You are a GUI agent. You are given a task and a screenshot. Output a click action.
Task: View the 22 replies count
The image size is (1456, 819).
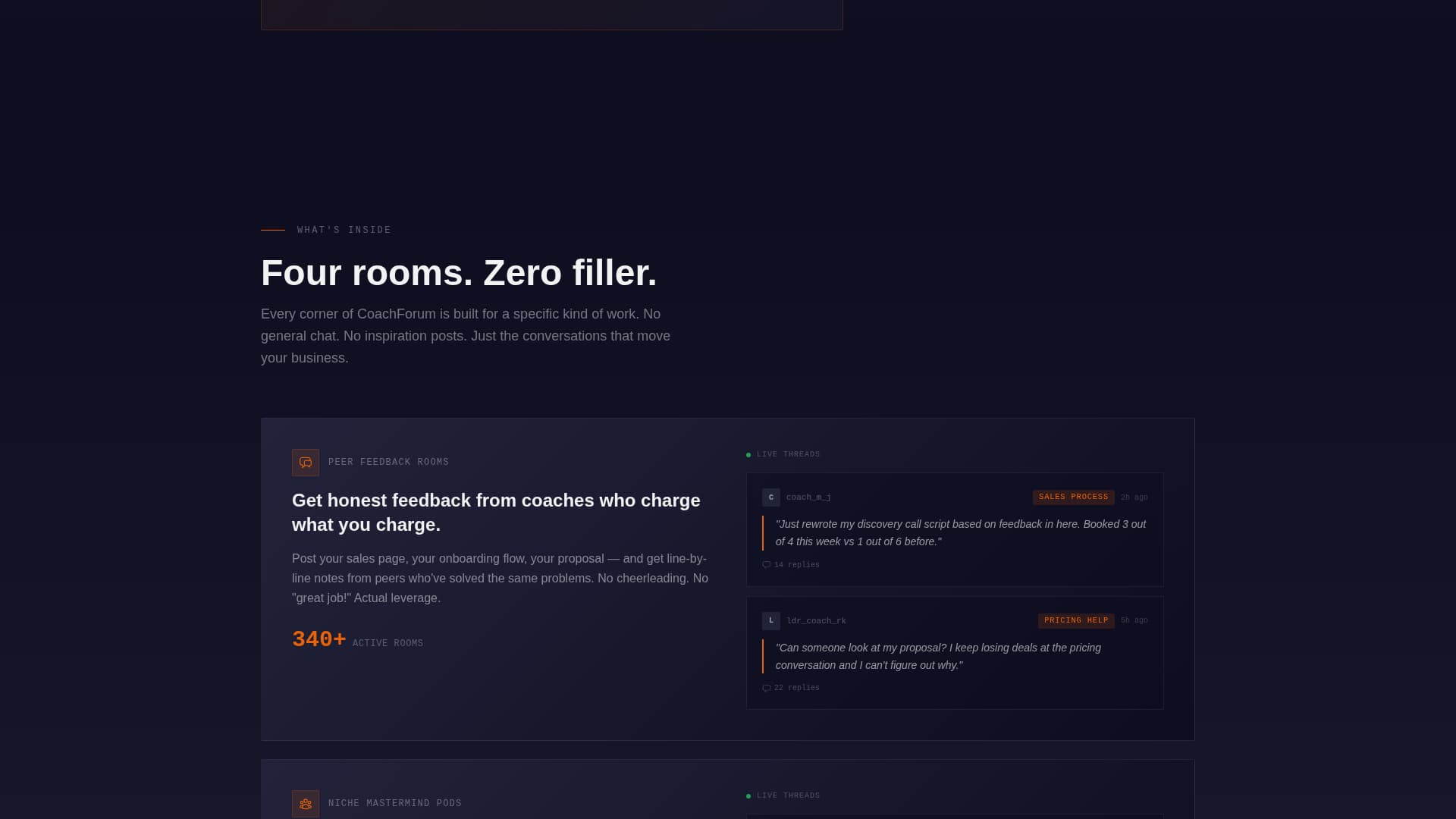pos(796,688)
